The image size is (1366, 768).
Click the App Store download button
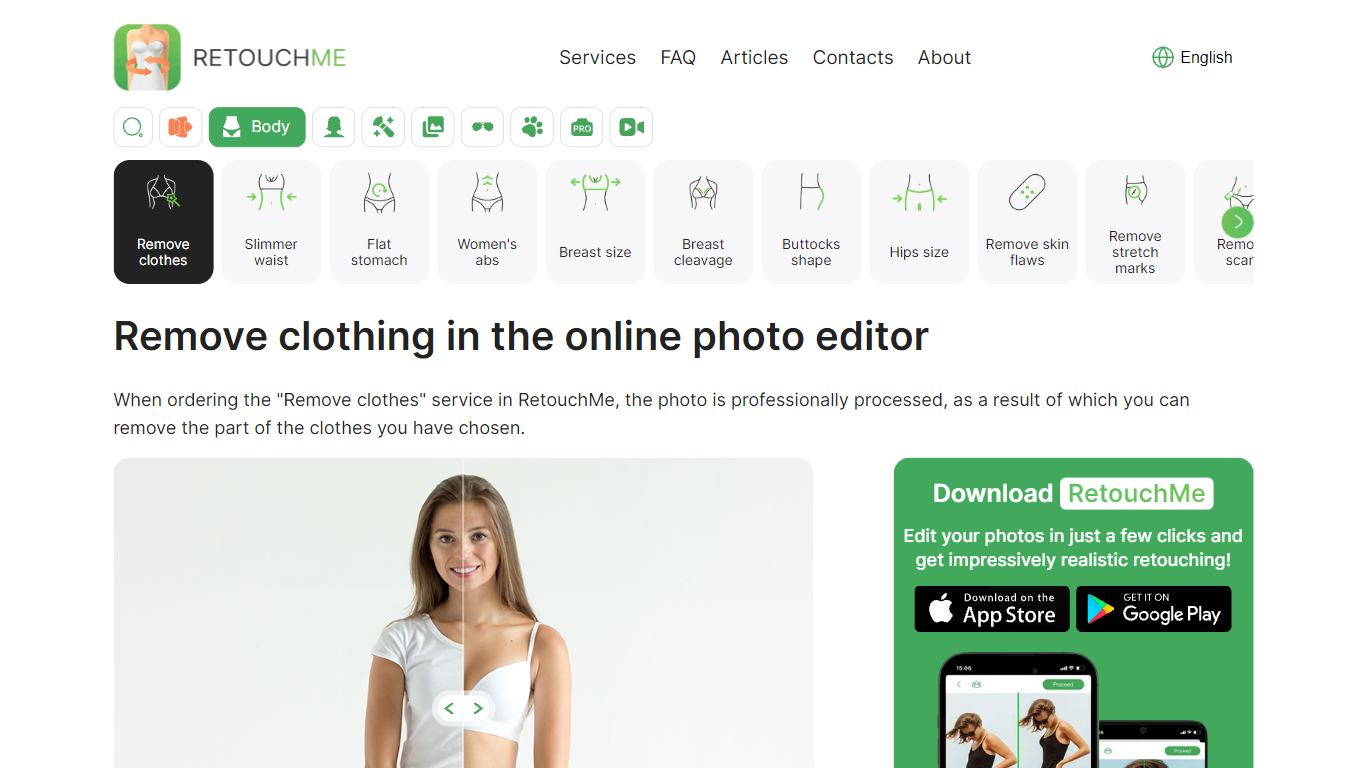(991, 608)
